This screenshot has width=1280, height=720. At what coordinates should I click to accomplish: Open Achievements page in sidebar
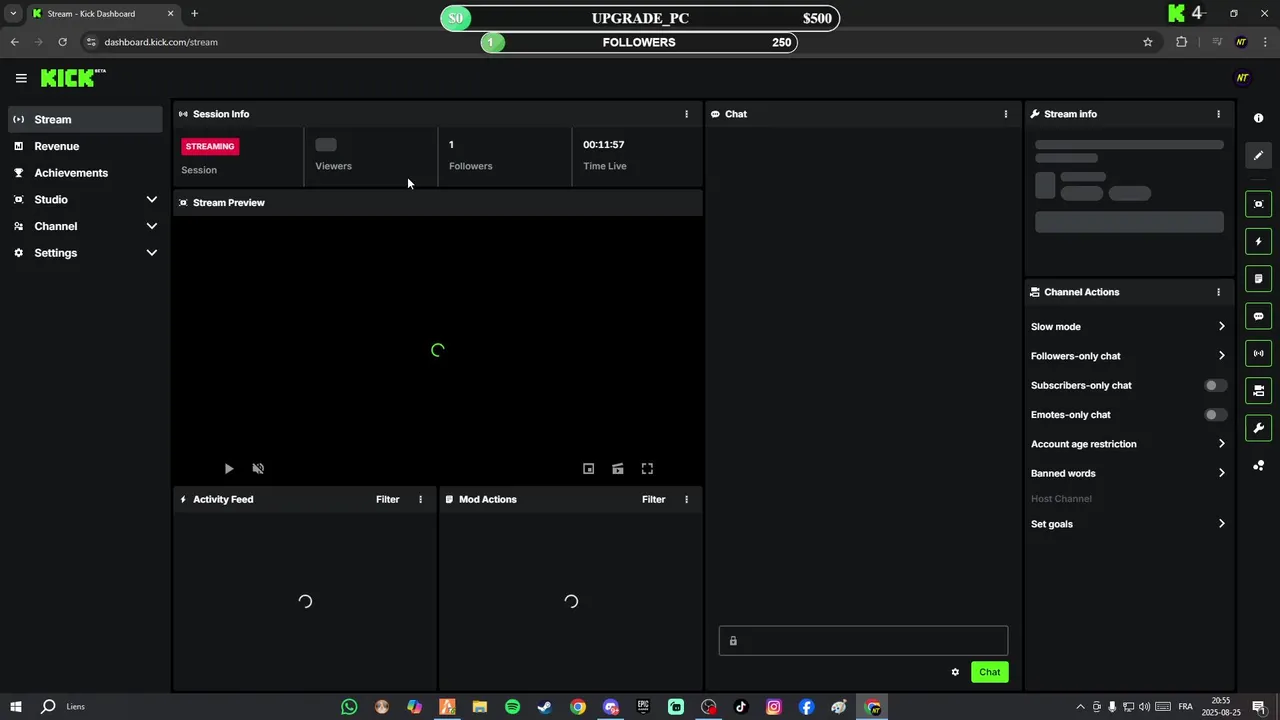[85, 173]
